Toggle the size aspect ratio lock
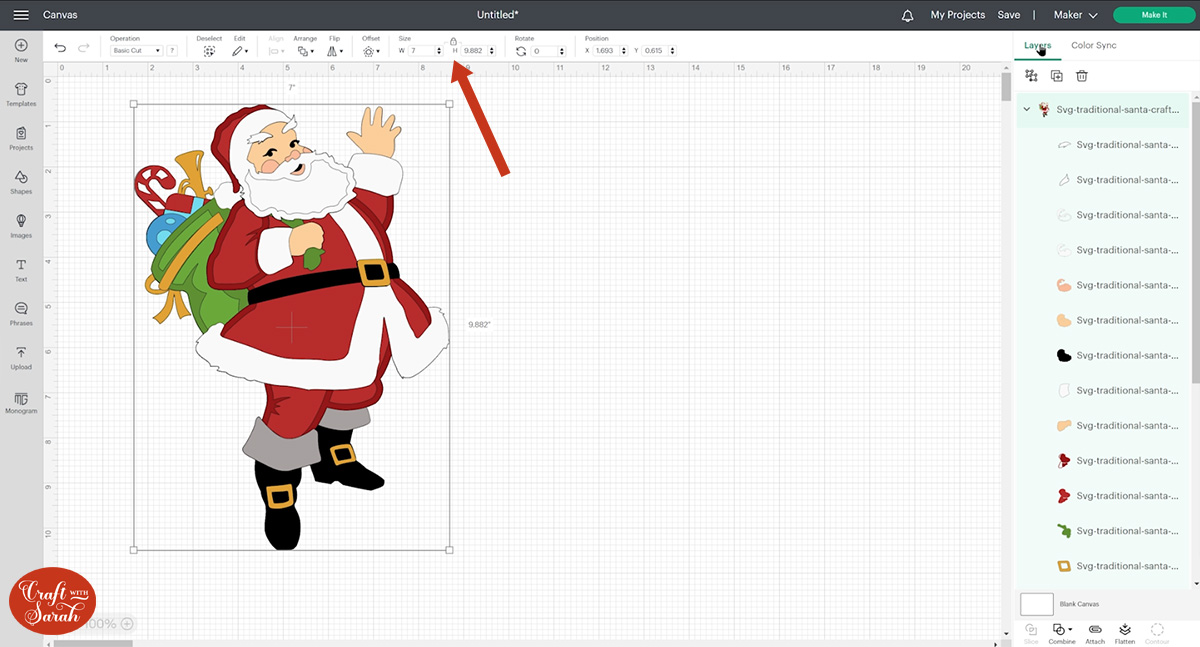1200x647 pixels. 453,42
